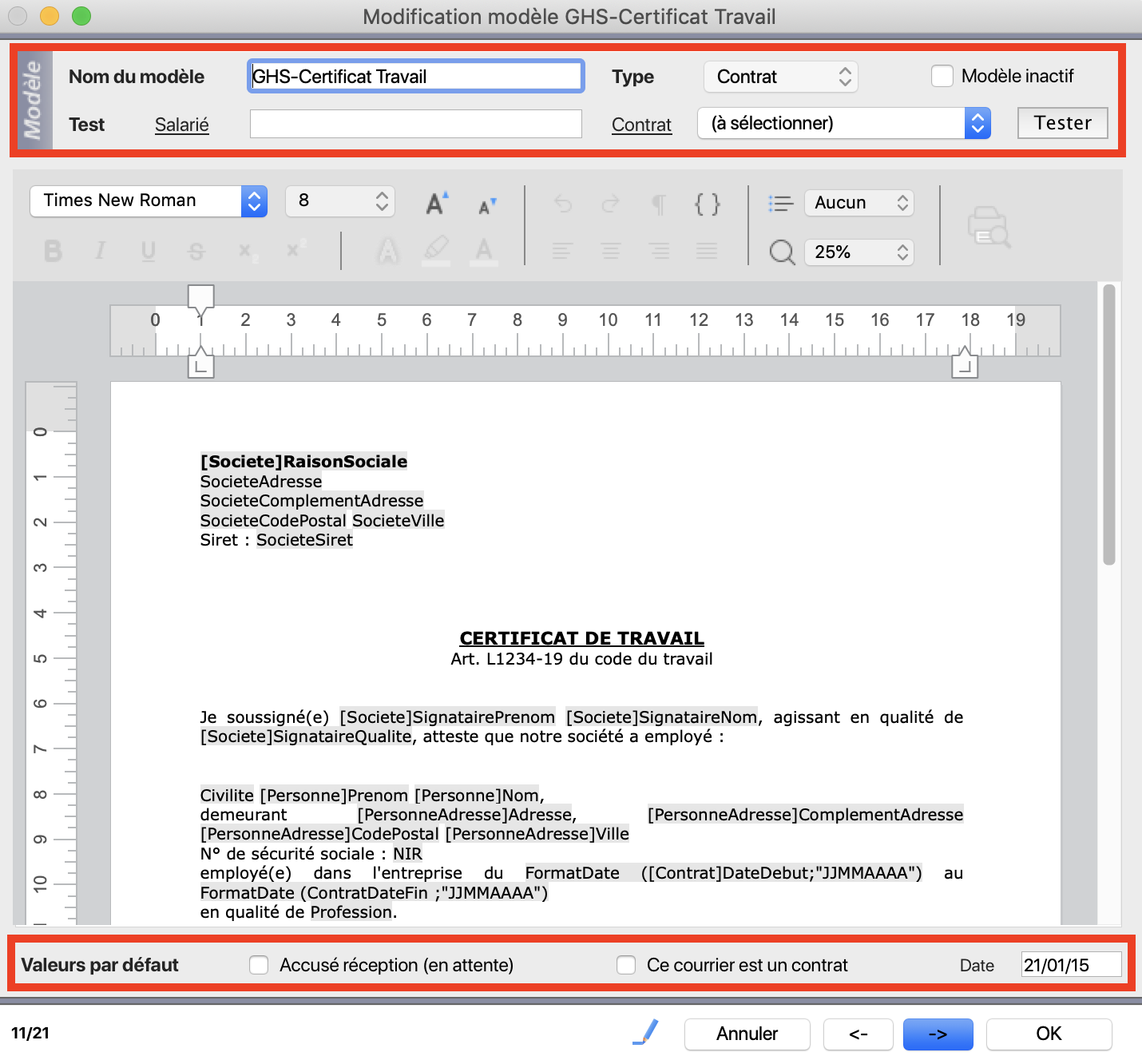Open the Times New Roman font dropdown
This screenshot has width=1142, height=1064.
click(149, 200)
